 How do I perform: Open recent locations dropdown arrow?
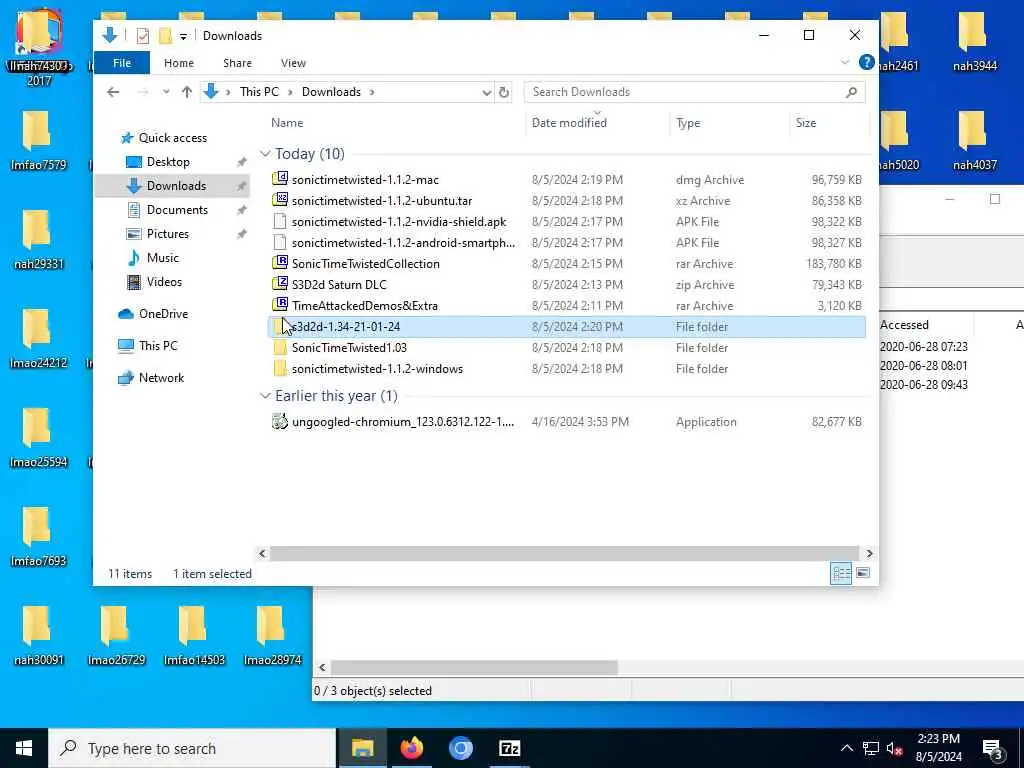pyautogui.click(x=166, y=92)
